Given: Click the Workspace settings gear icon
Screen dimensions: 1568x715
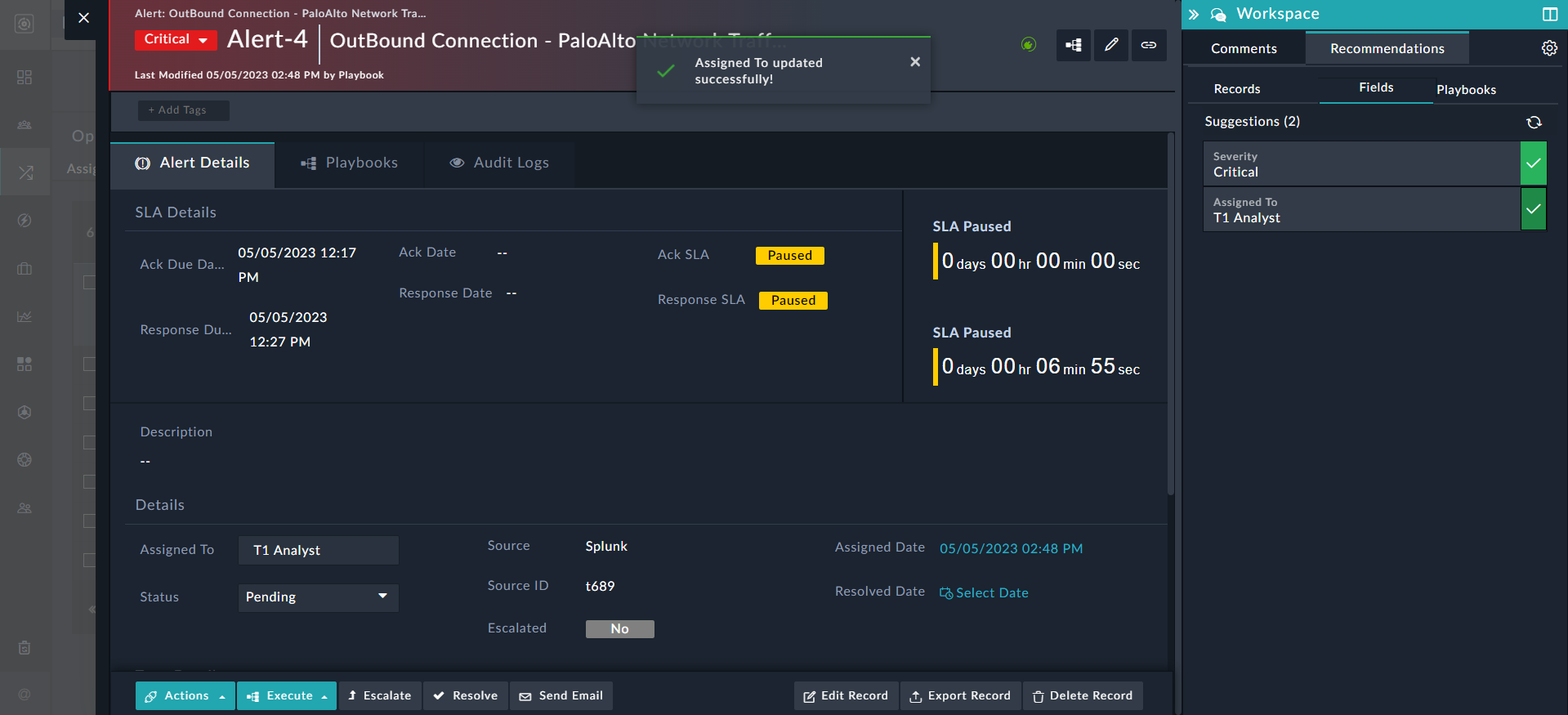Looking at the screenshot, I should 1548,48.
